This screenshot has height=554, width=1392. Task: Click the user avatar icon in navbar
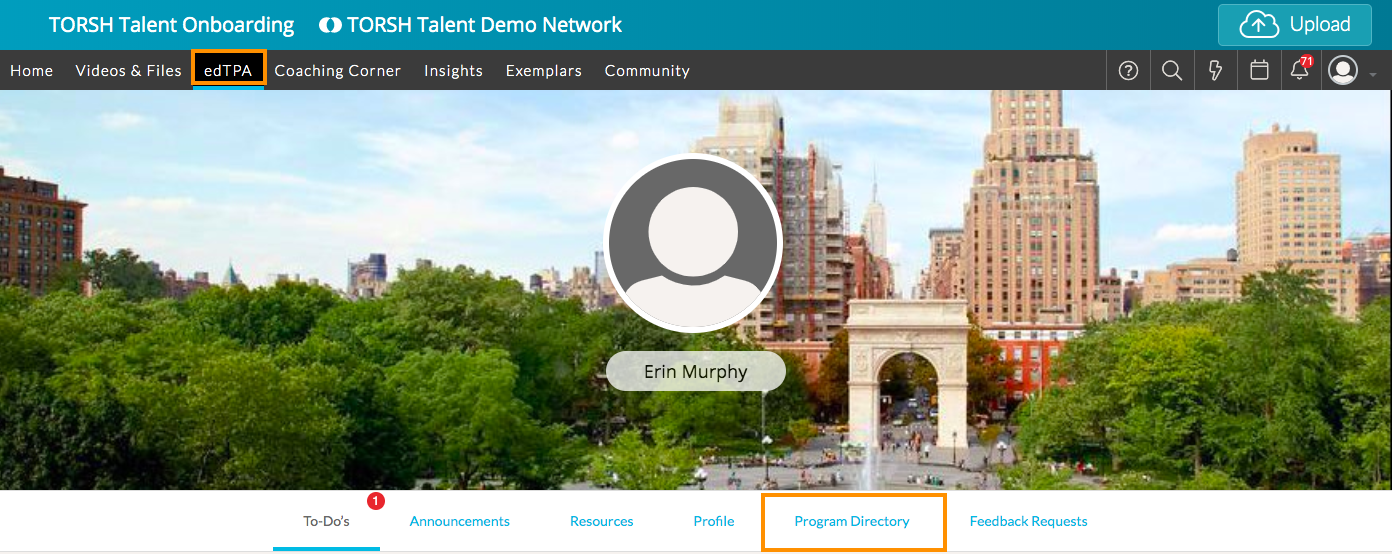(x=1343, y=70)
